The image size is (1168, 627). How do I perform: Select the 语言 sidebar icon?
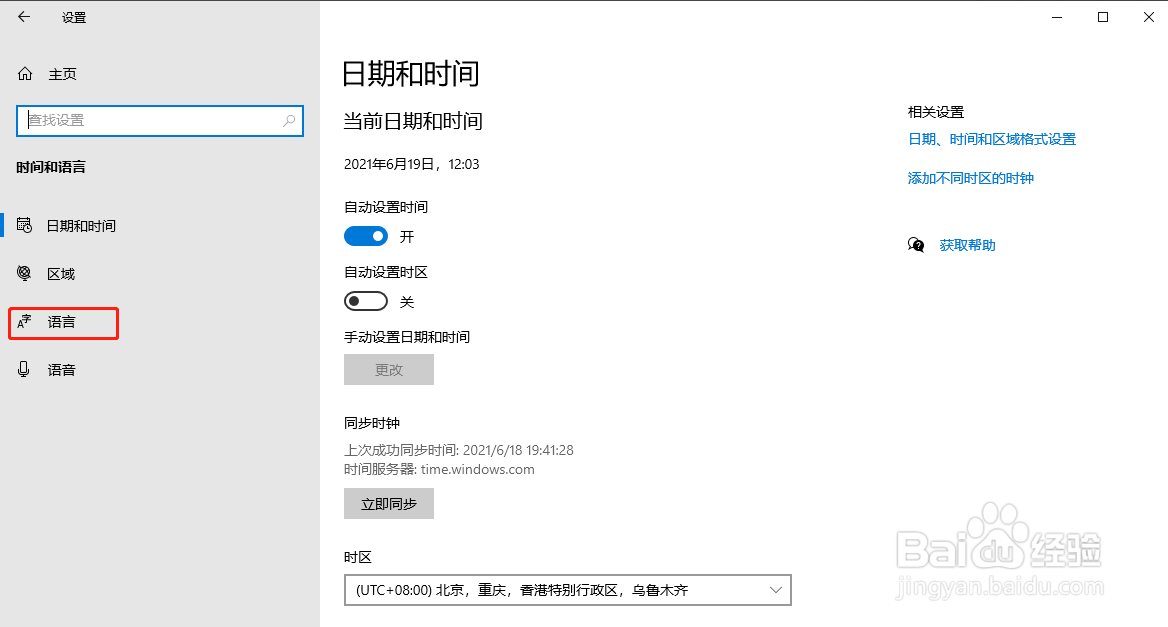[24, 322]
